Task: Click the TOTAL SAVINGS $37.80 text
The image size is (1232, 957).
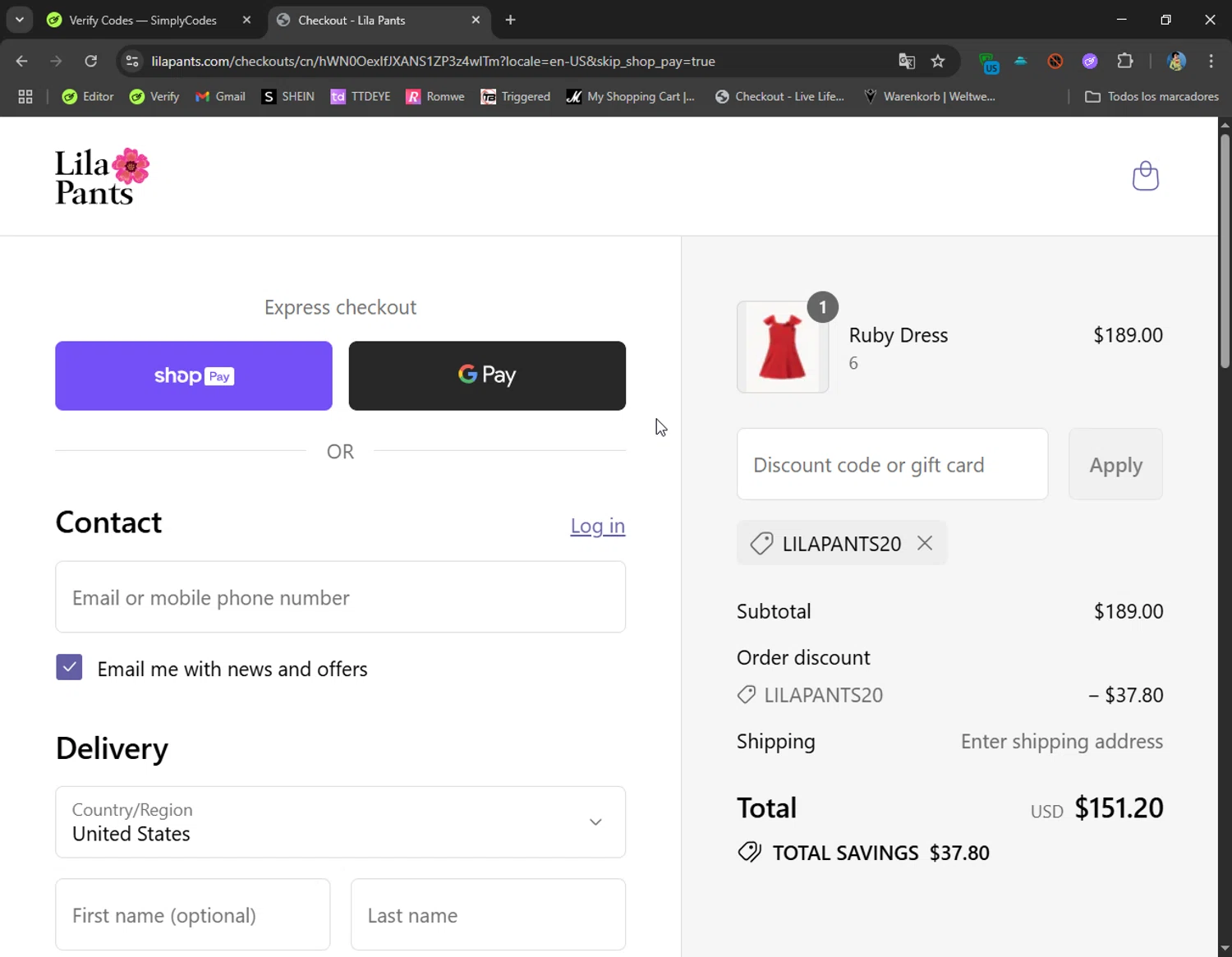Action: point(880,853)
